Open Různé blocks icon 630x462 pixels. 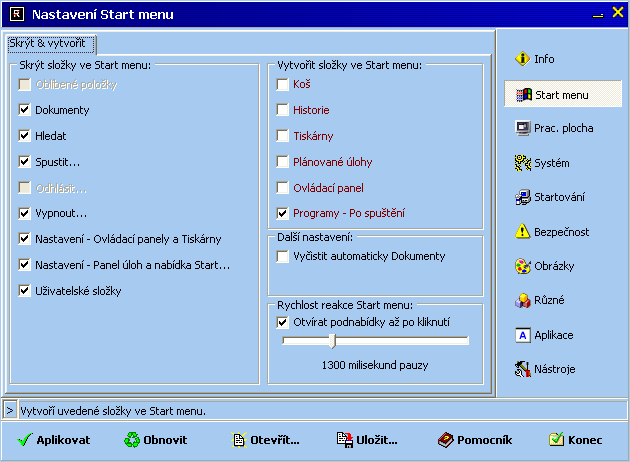click(523, 300)
